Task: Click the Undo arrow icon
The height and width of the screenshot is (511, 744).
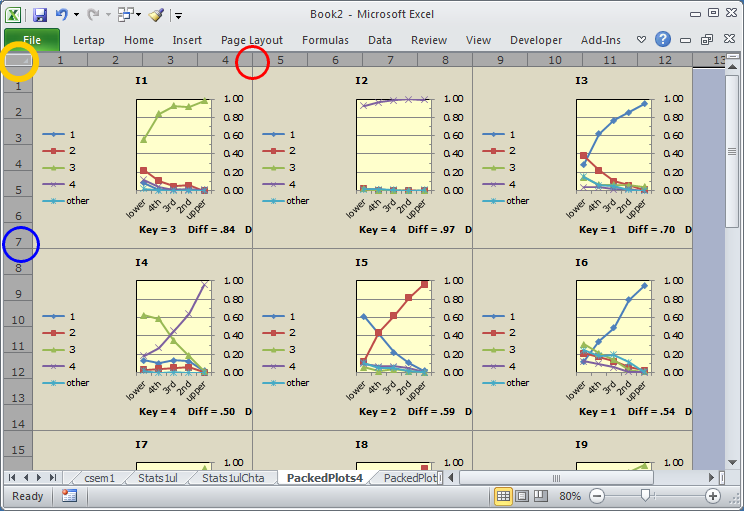Action: (61, 15)
